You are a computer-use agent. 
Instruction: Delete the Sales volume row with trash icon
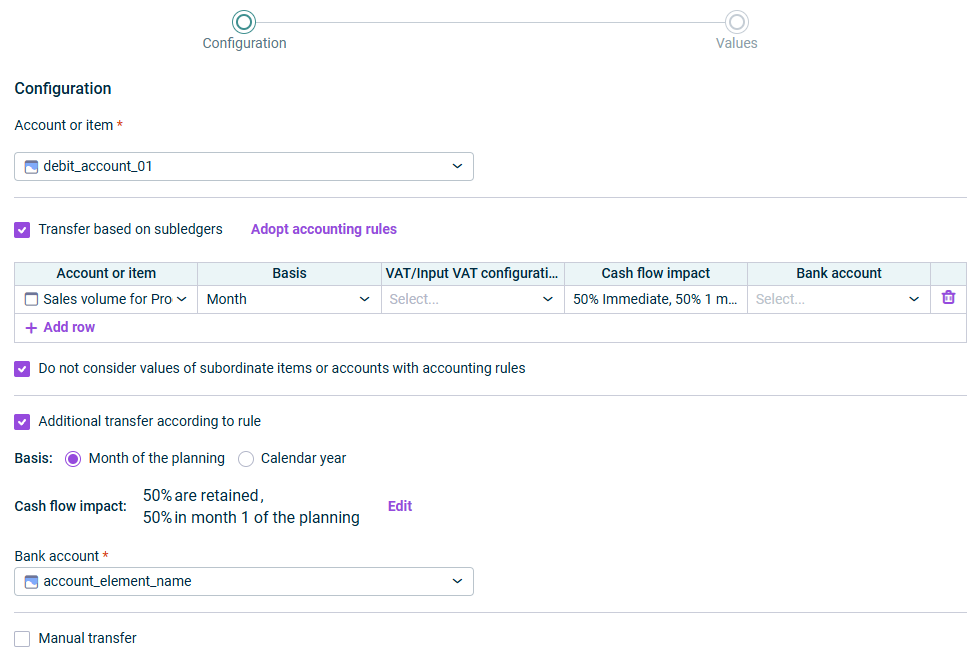[948, 297]
